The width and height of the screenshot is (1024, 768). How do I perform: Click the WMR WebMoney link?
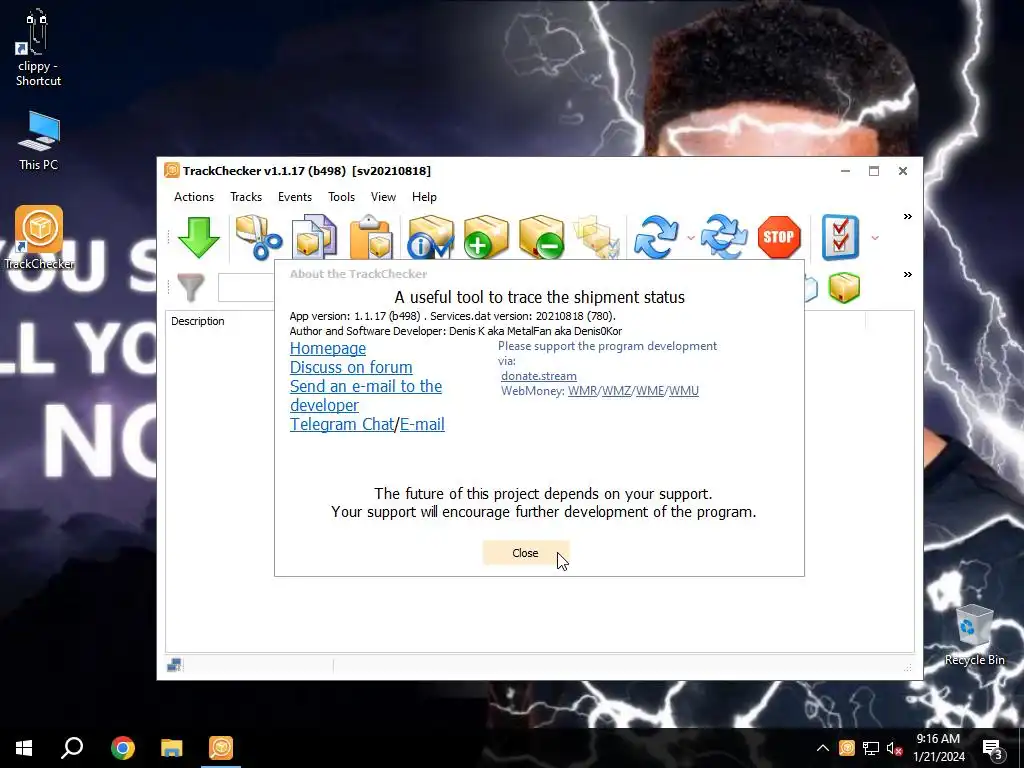(x=583, y=391)
